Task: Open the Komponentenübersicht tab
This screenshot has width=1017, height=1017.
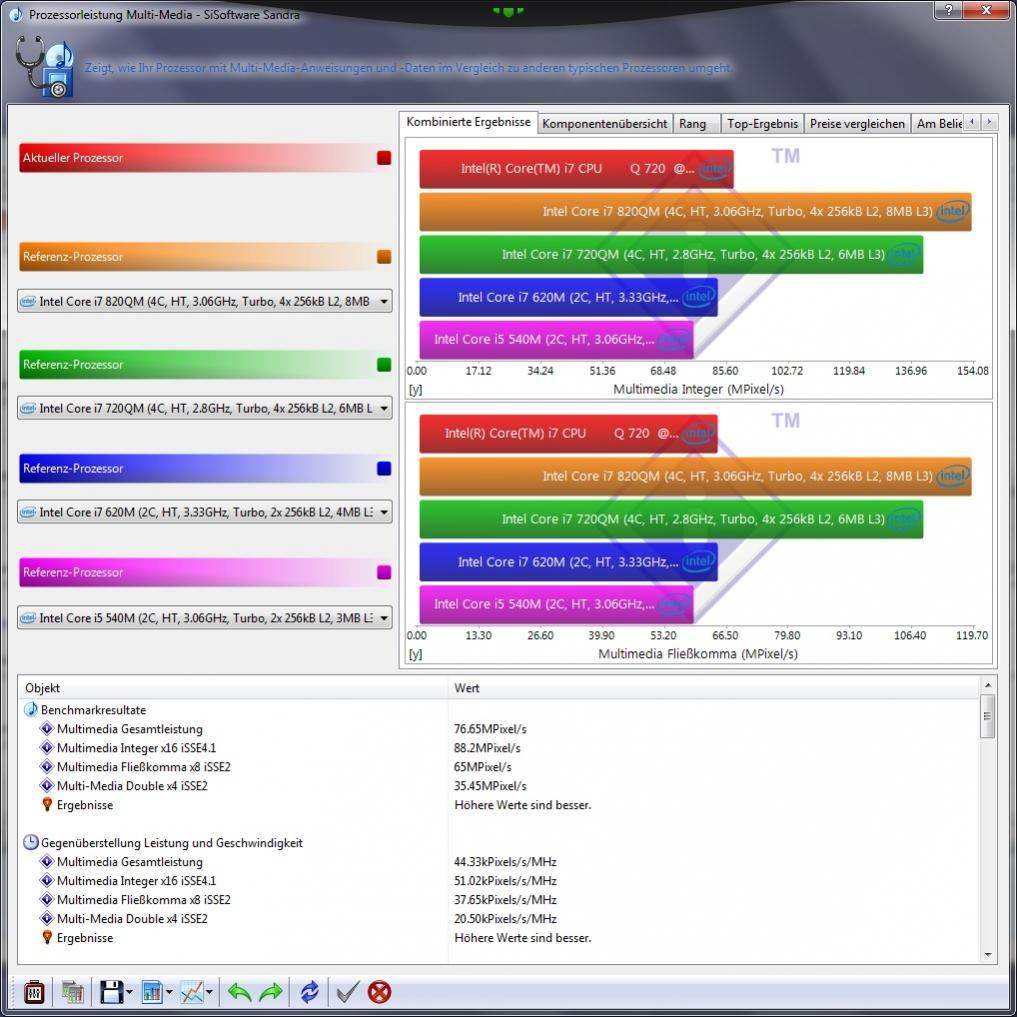Action: click(604, 123)
